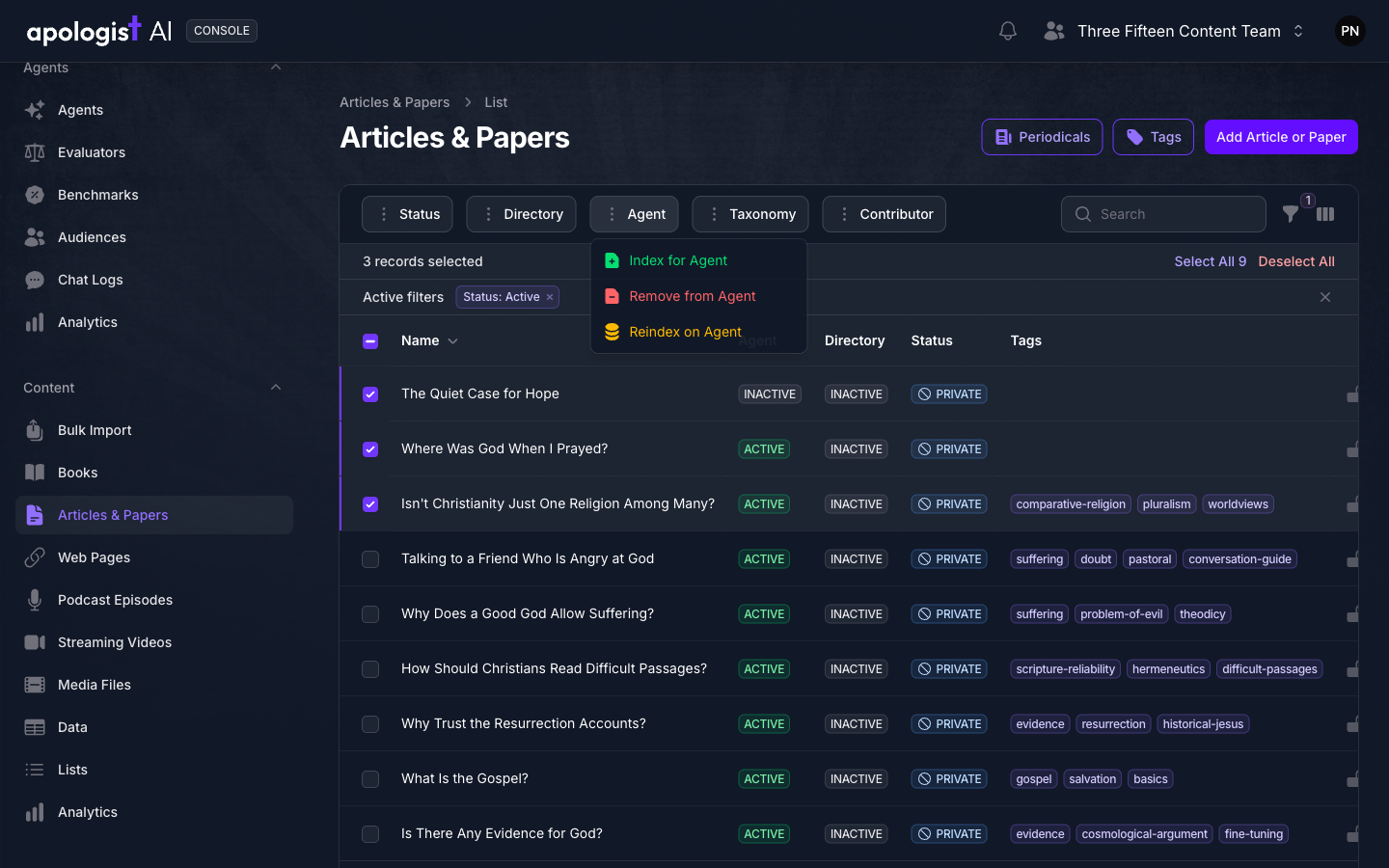Viewport: 1389px width, 868px height.
Task: Open the Contributor dropdown
Action: tap(884, 214)
